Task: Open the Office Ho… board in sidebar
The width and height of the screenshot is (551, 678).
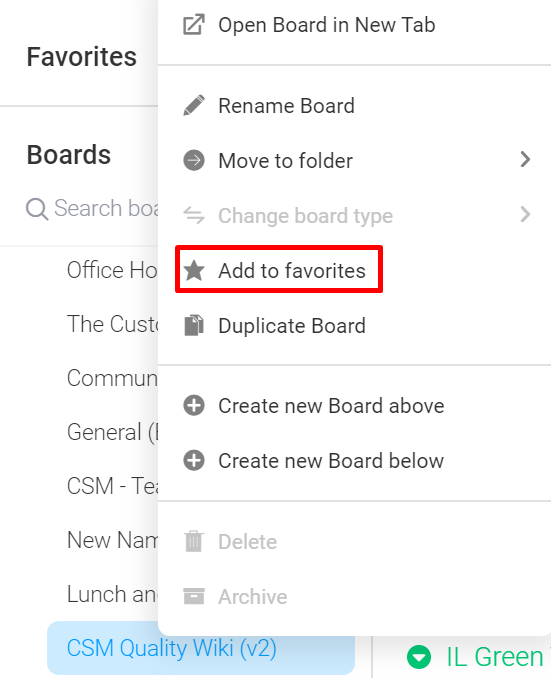Action: [112, 270]
